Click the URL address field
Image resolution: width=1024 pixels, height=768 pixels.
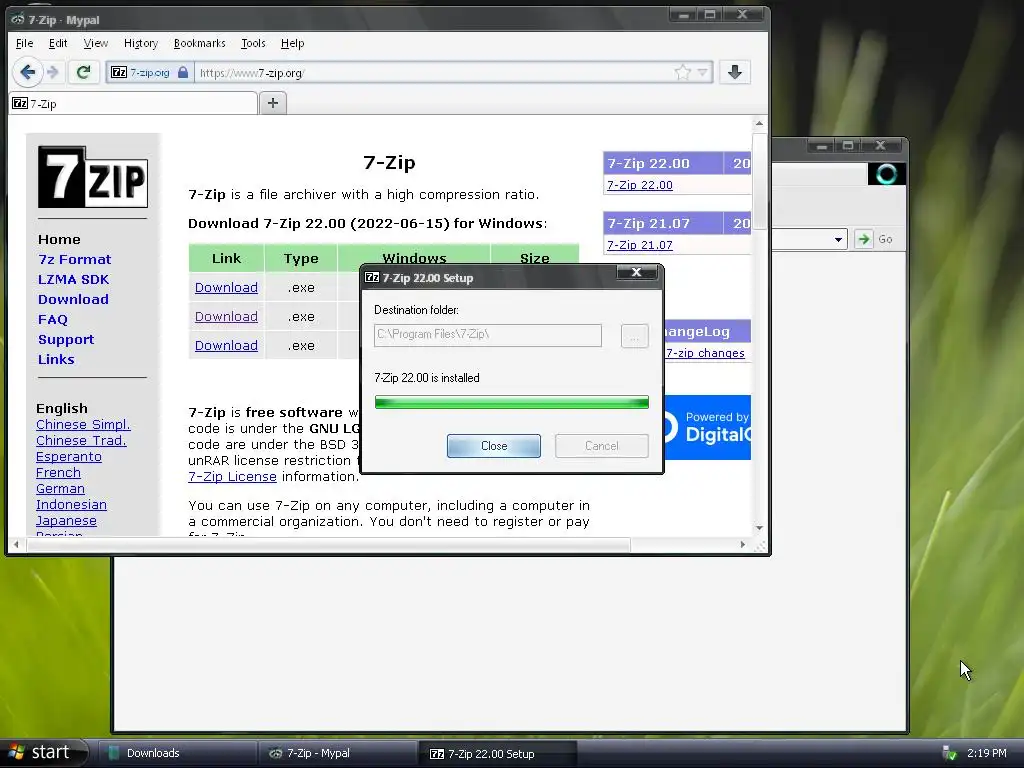pos(434,72)
